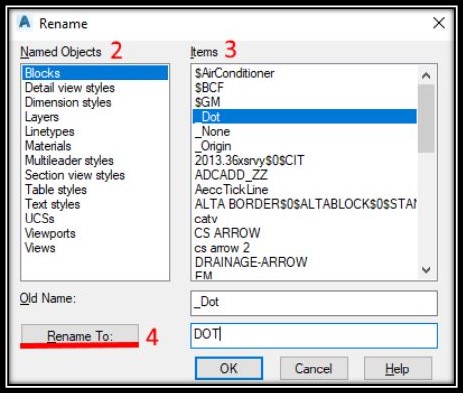Confirm with the OK button

(229, 368)
